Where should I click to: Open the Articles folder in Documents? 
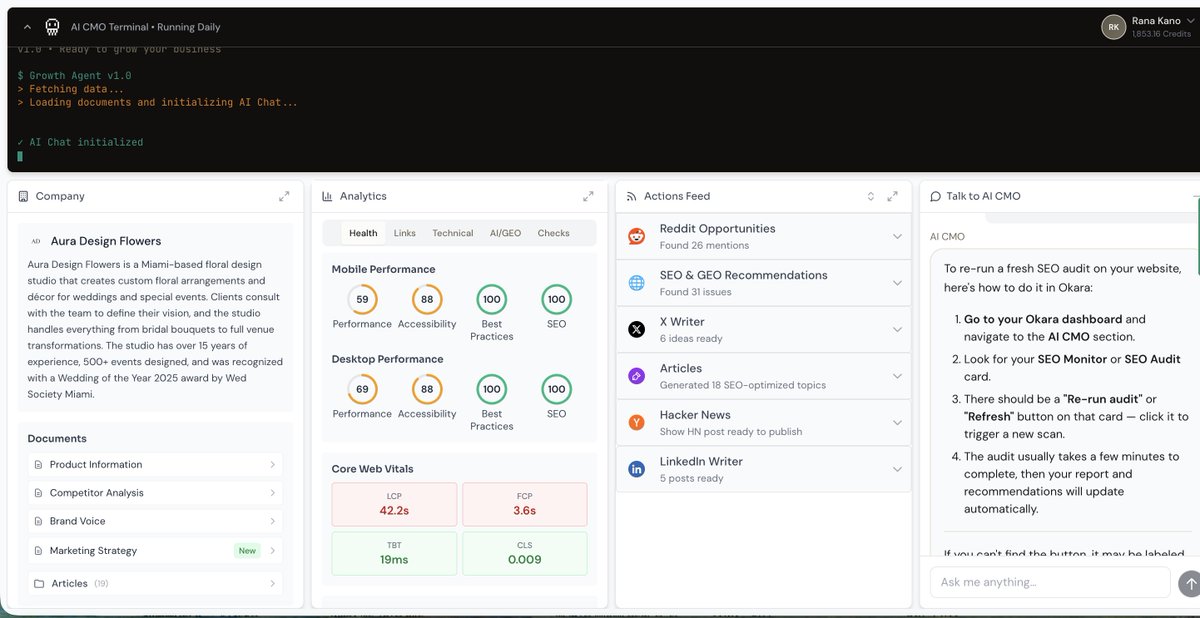[155, 583]
